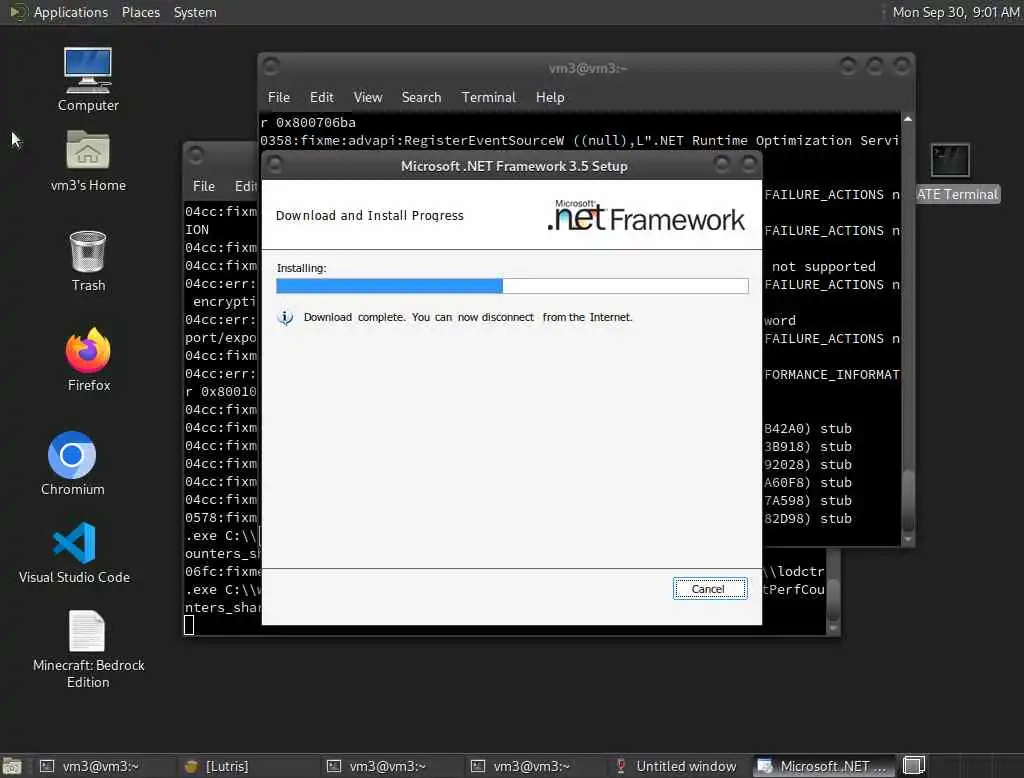The width and height of the screenshot is (1024, 778).
Task: Click the .NET Framework logo
Action: pos(646,216)
